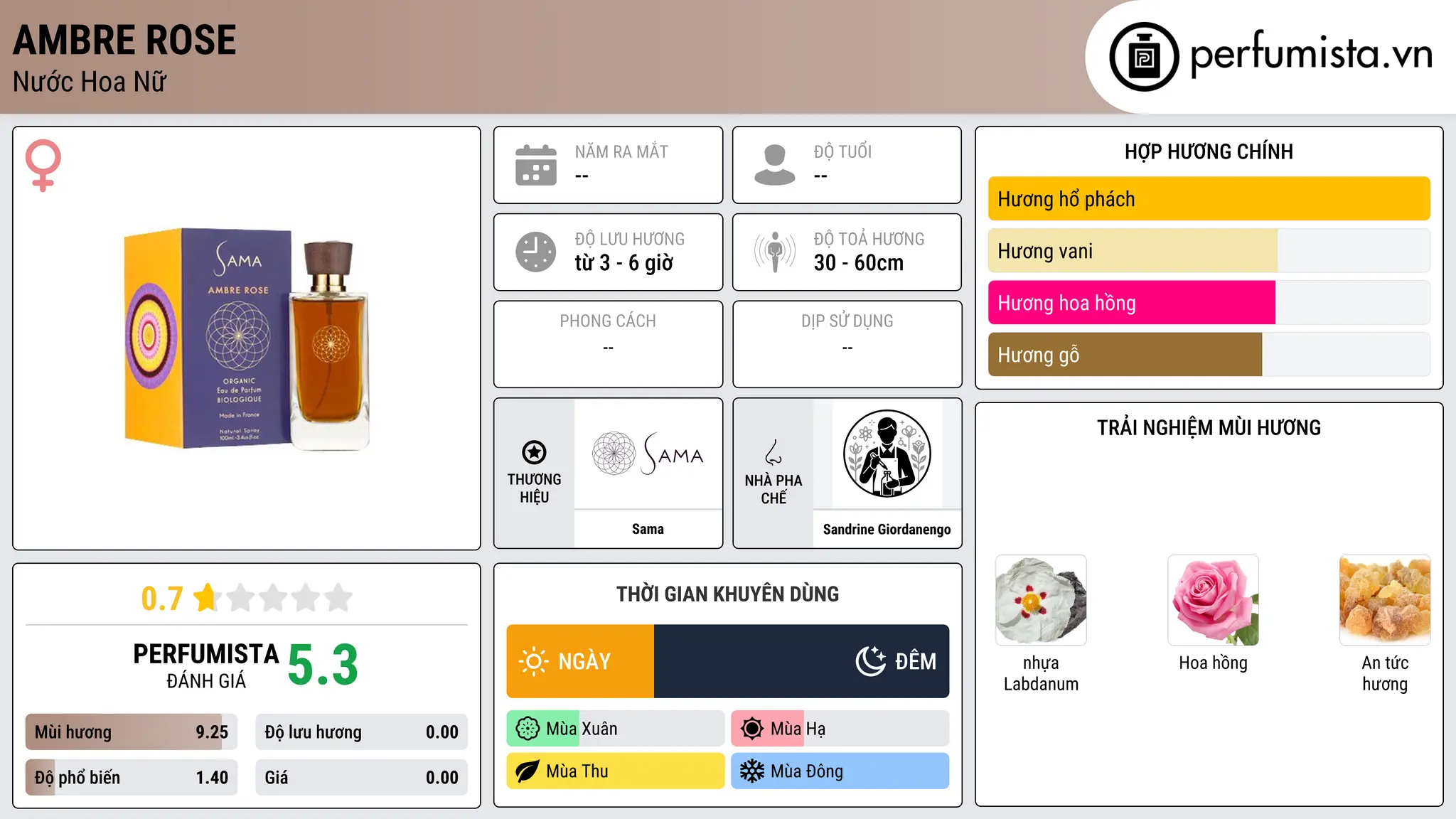Click the green 5.3 Perfumista score

coord(323,665)
